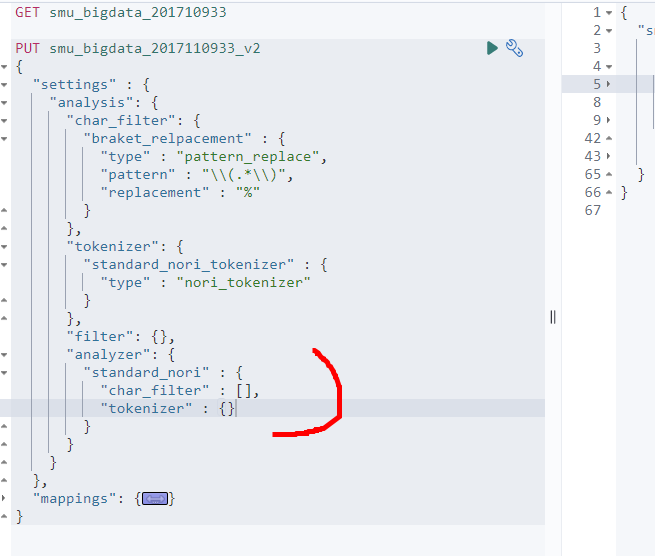
Task: Expand the "mappings" line fold arrow
Action: [x=4, y=498]
